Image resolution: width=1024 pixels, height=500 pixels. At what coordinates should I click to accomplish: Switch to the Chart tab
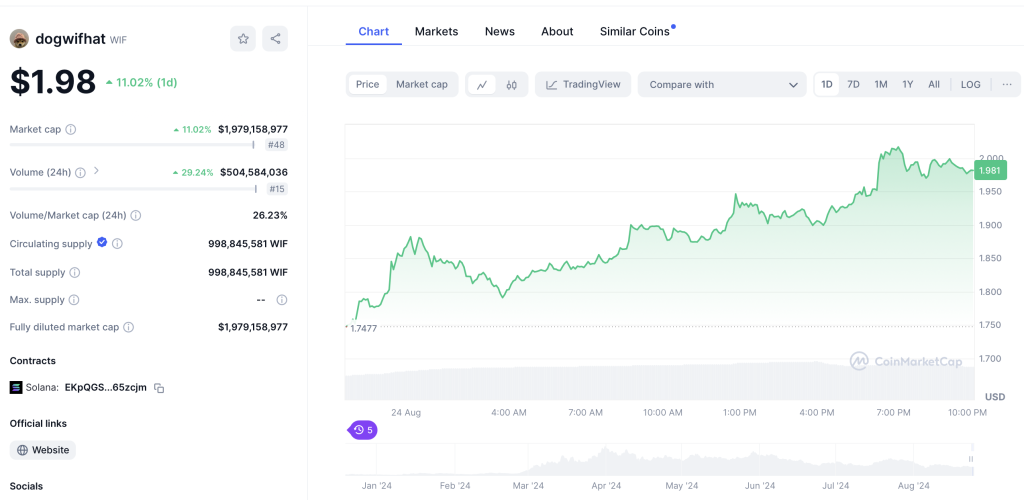pos(374,31)
